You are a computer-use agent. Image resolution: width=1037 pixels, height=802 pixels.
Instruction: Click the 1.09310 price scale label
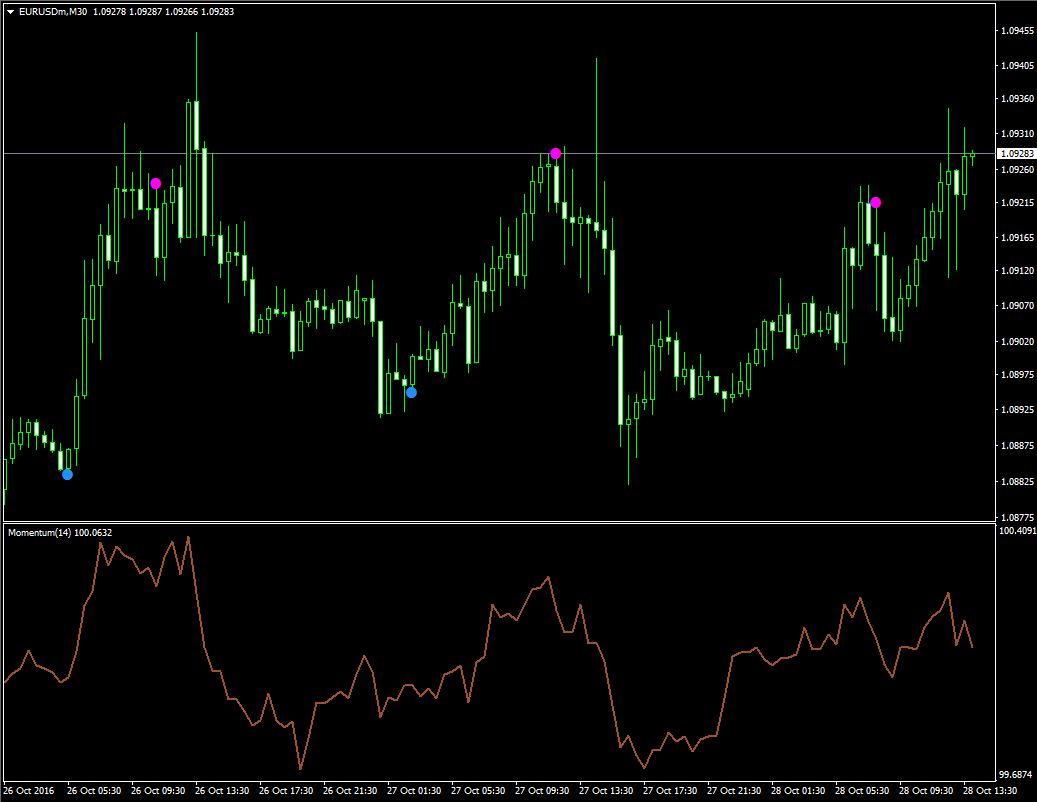click(x=1017, y=134)
